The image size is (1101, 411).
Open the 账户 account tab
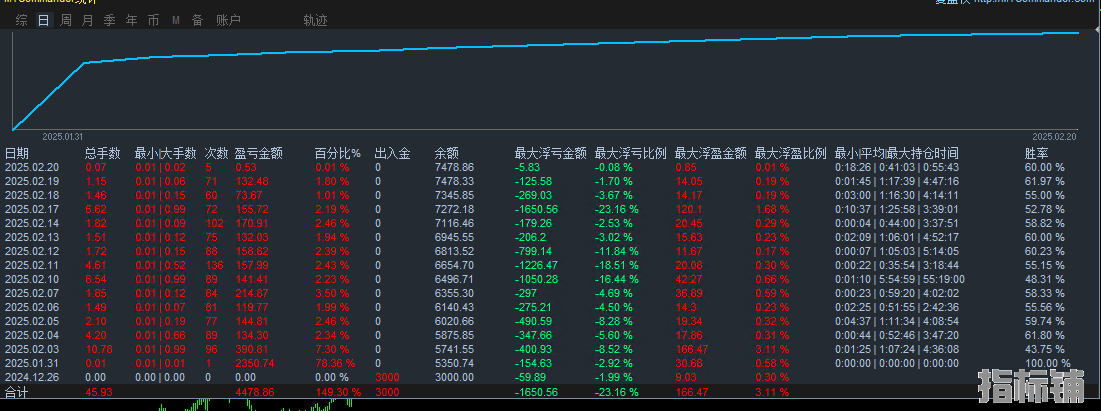coord(228,20)
